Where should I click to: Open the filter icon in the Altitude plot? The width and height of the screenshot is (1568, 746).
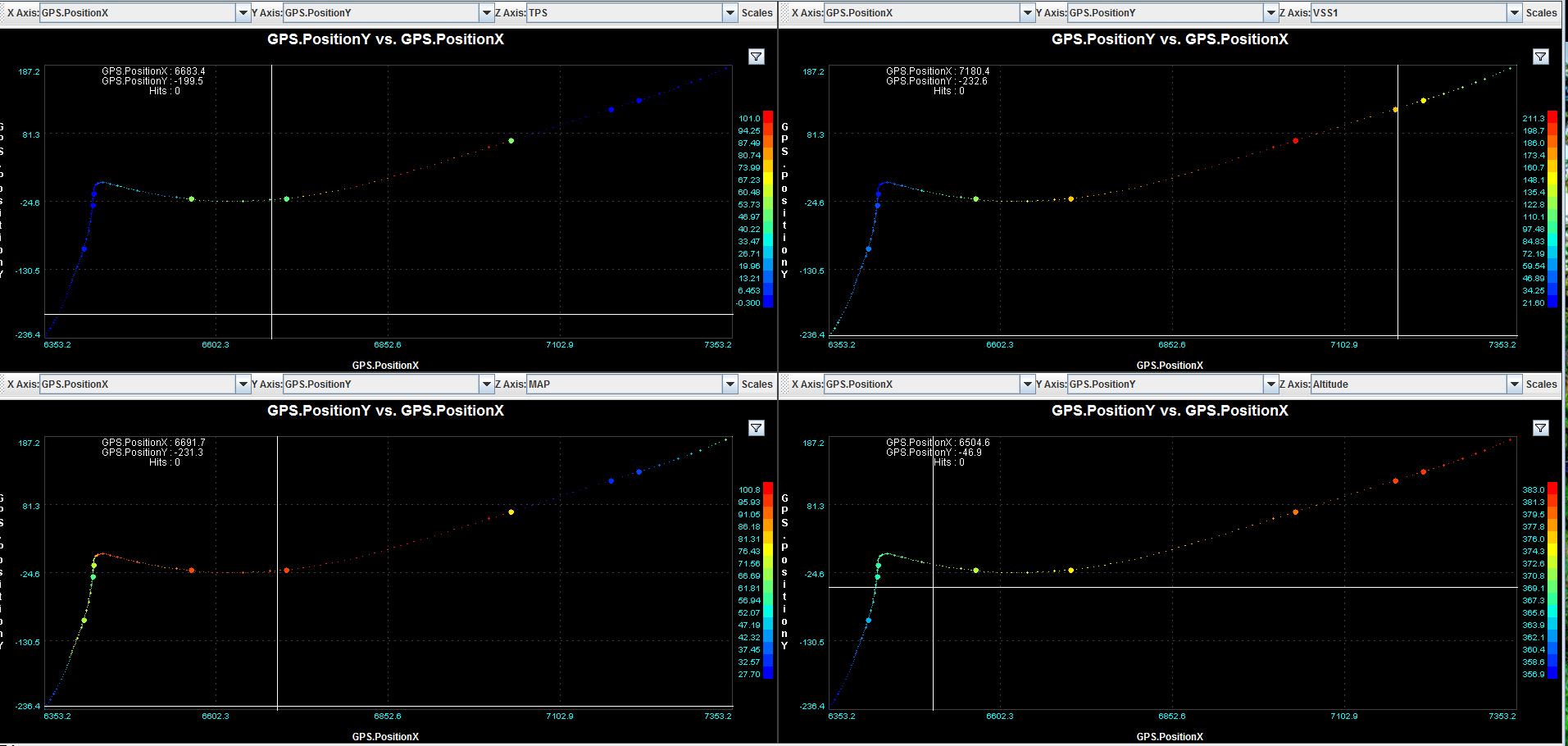tap(1540, 428)
